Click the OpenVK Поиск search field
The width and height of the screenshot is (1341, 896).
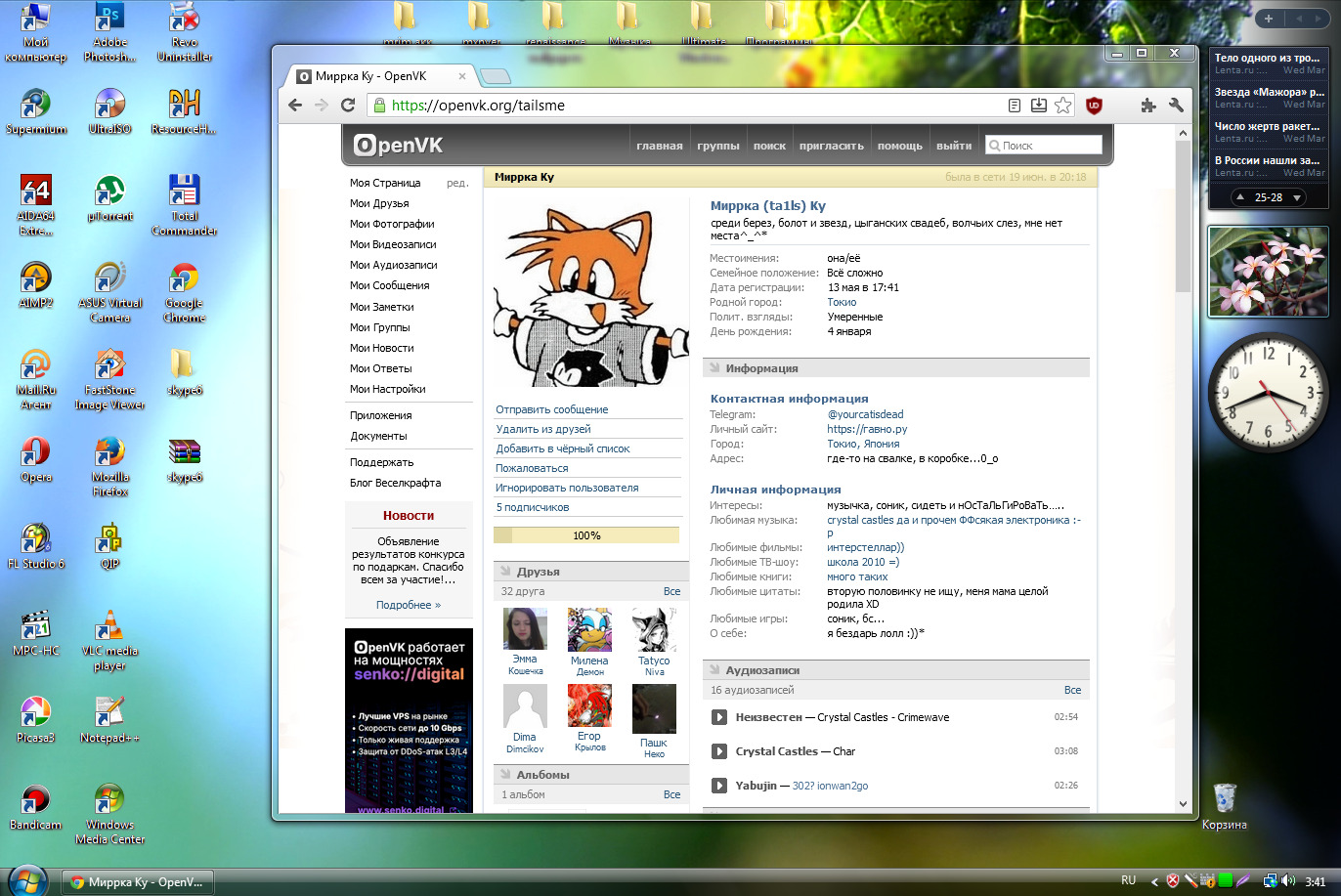pos(1043,146)
